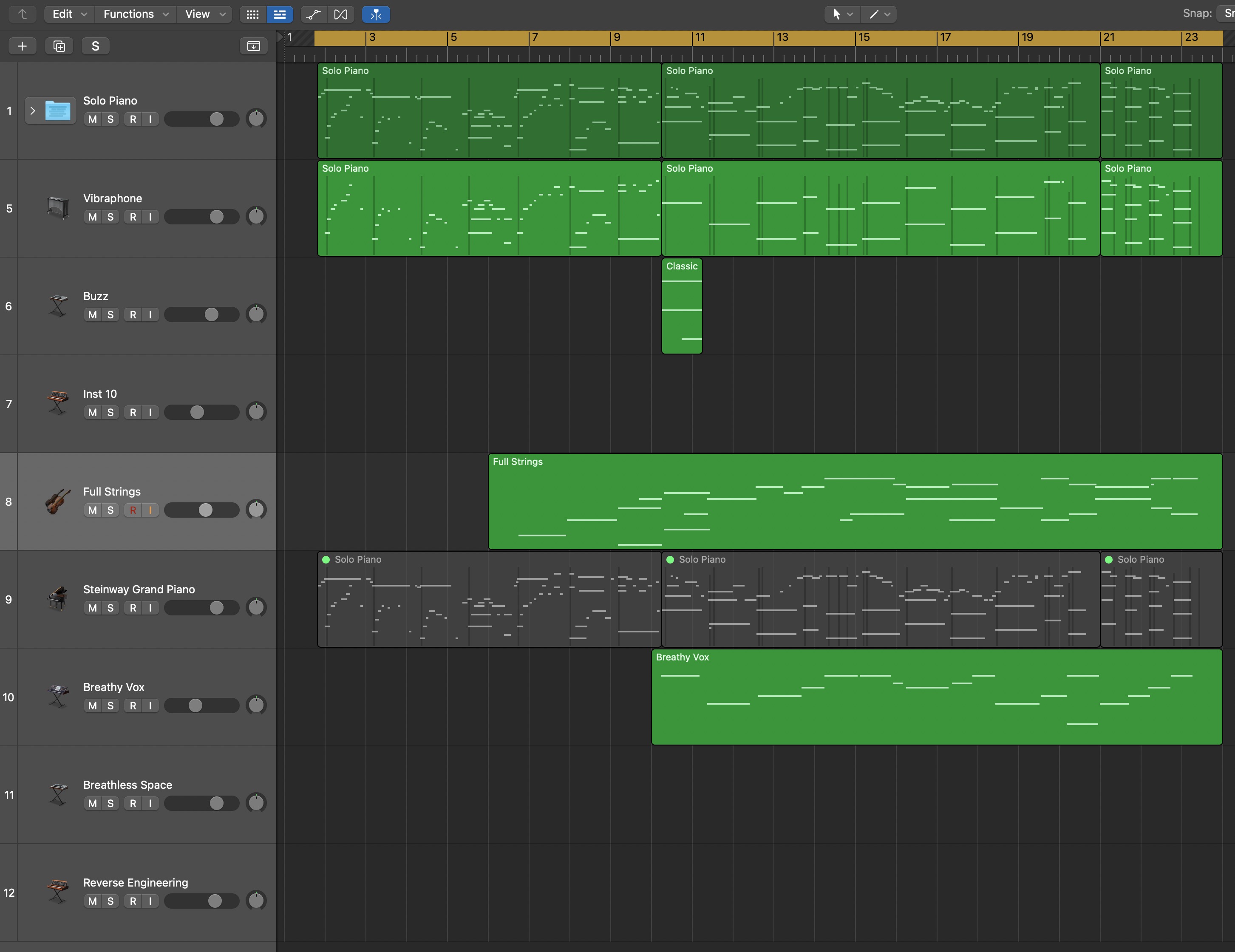Viewport: 1235px width, 952px height.
Task: Open the Functions menu
Action: tap(136, 14)
